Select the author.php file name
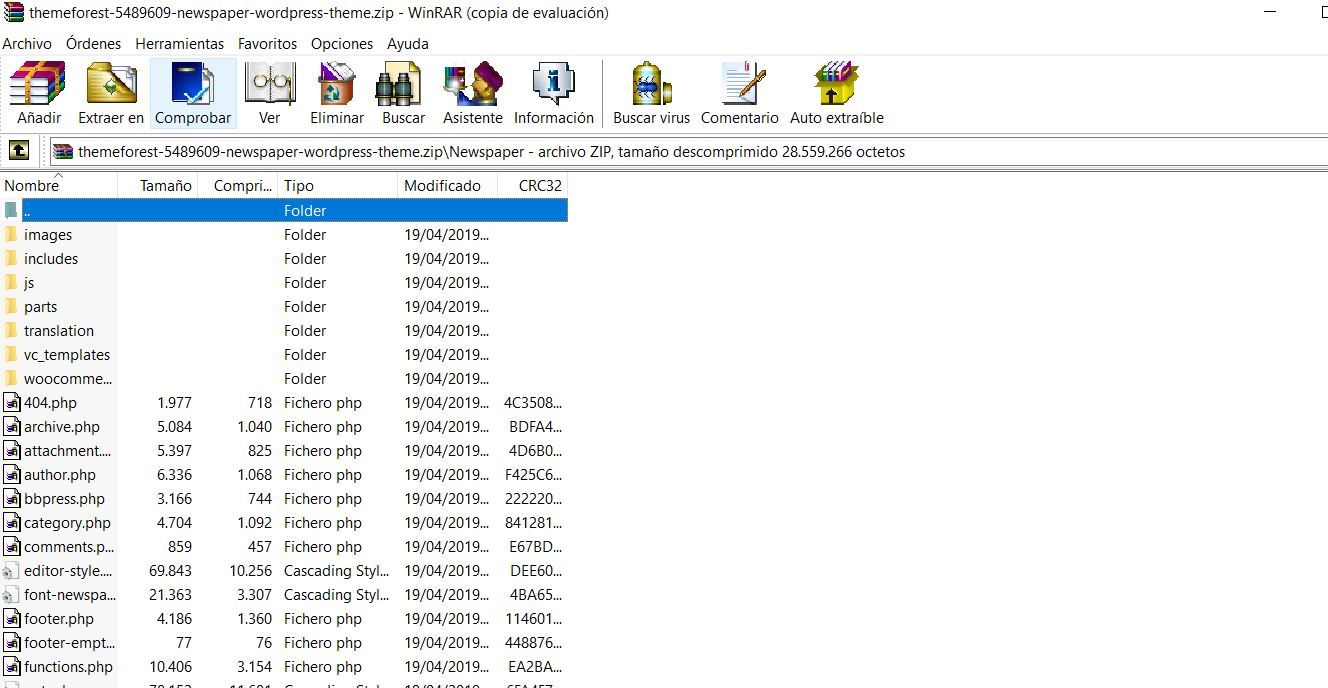Viewport: 1328px width, 688px height. point(60,475)
